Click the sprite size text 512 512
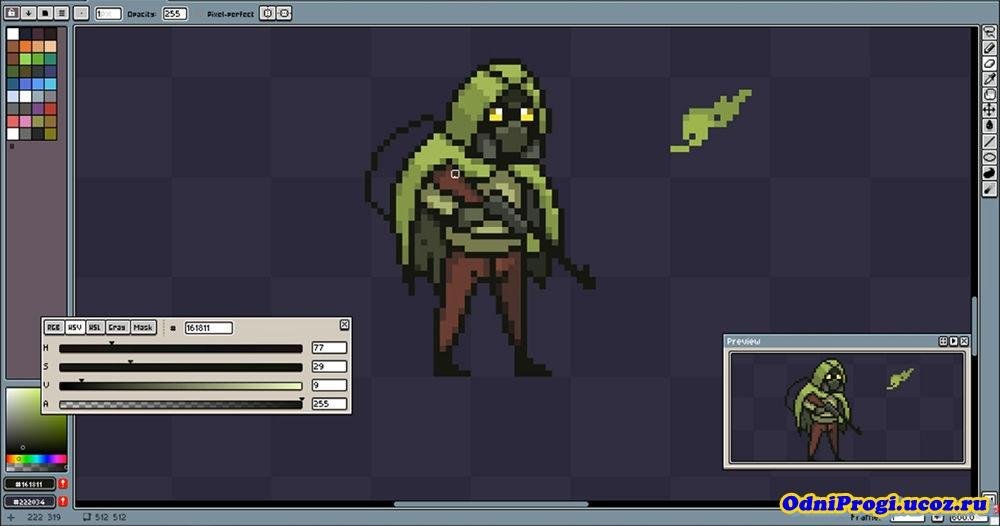 (x=111, y=517)
